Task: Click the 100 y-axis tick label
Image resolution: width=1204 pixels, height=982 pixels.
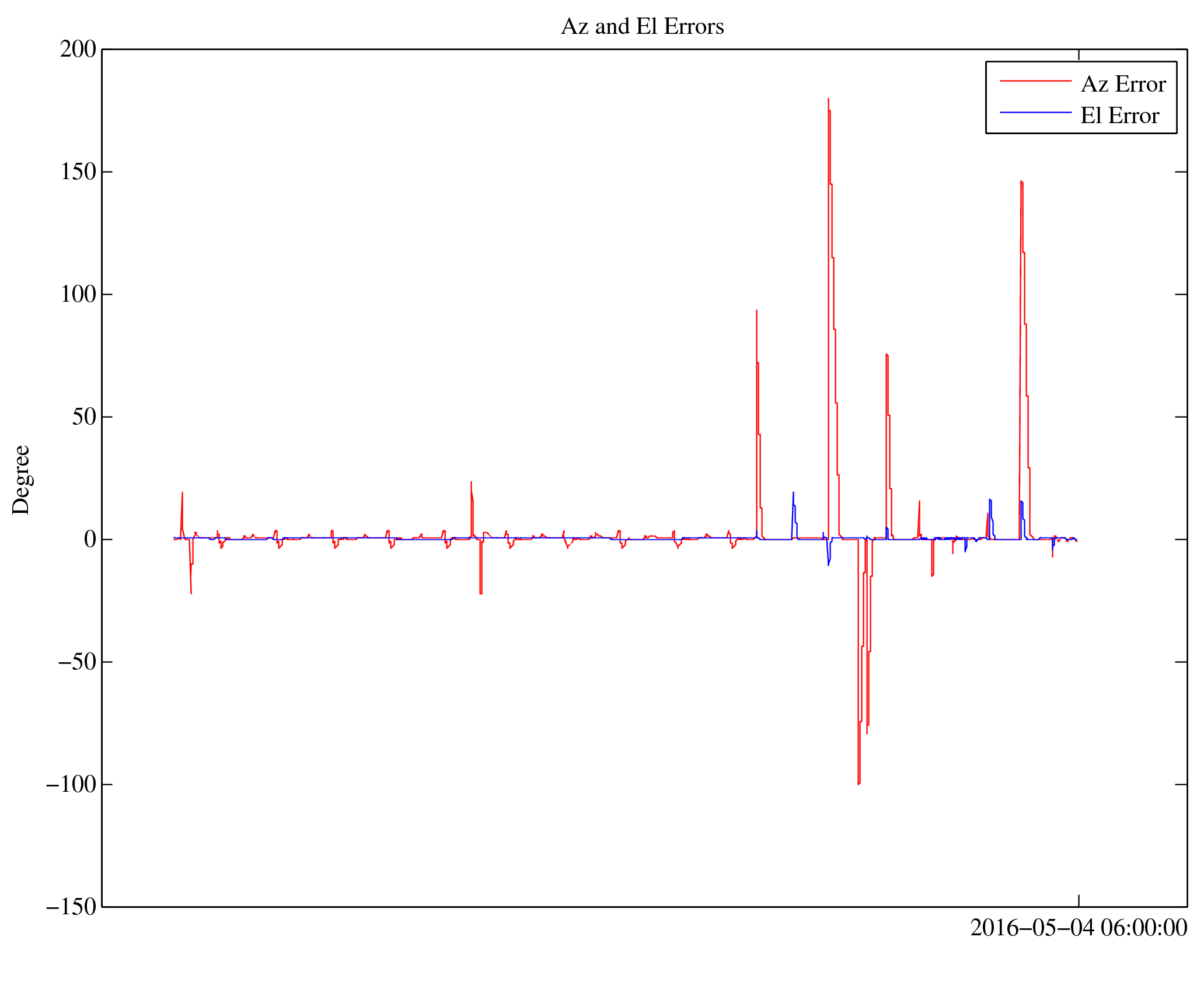Action: [x=78, y=295]
